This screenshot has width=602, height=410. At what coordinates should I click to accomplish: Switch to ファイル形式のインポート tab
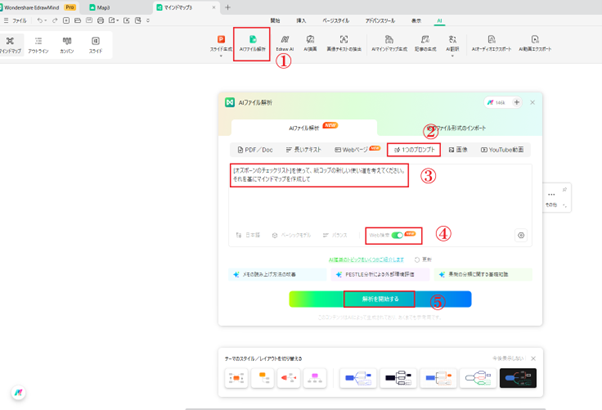click(456, 128)
